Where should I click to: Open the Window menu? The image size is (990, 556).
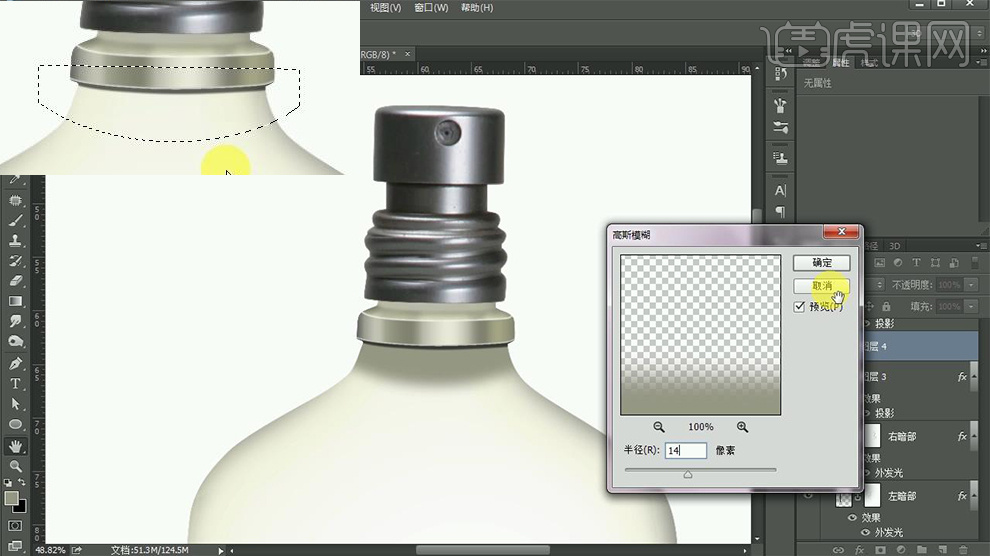click(x=431, y=8)
